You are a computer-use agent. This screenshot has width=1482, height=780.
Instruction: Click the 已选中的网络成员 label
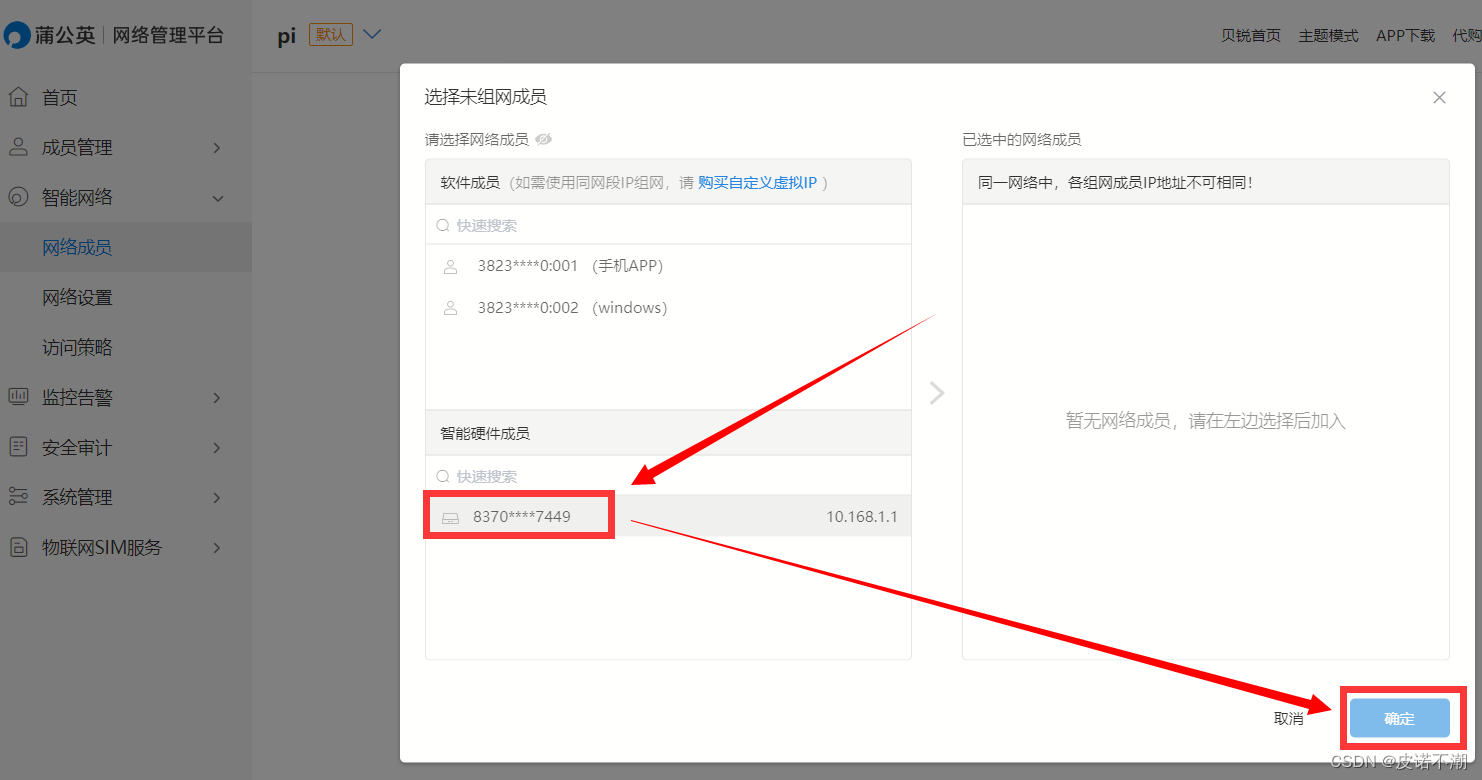(x=1022, y=139)
